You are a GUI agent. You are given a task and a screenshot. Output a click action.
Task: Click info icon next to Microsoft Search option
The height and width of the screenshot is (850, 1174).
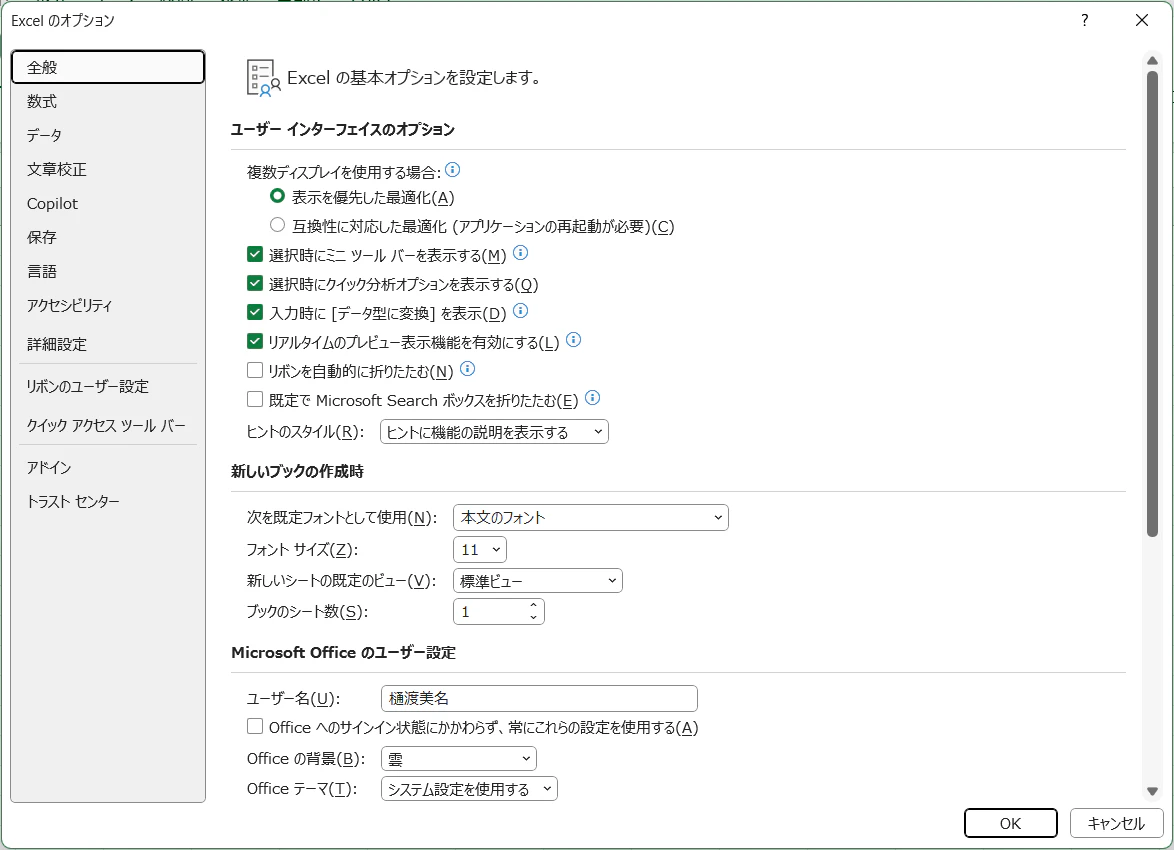pyautogui.click(x=592, y=398)
